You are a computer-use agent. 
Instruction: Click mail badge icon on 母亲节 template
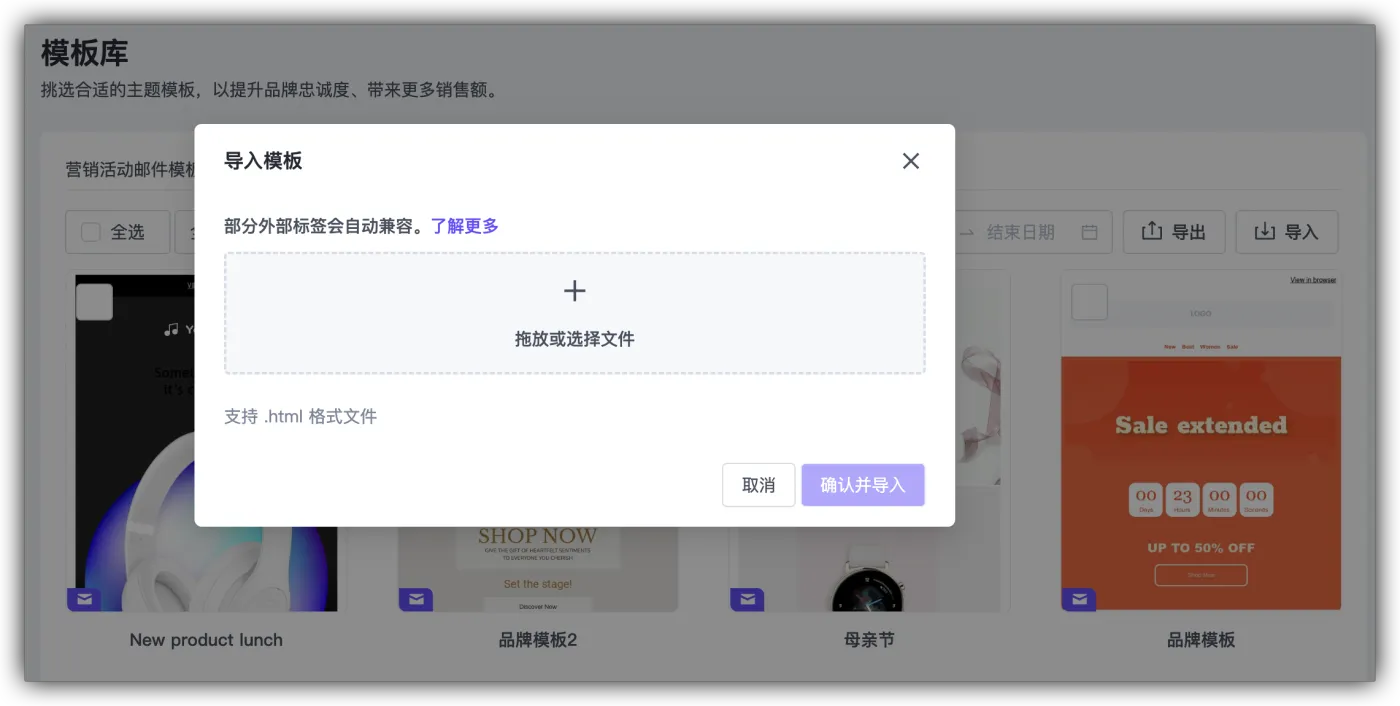point(747,599)
